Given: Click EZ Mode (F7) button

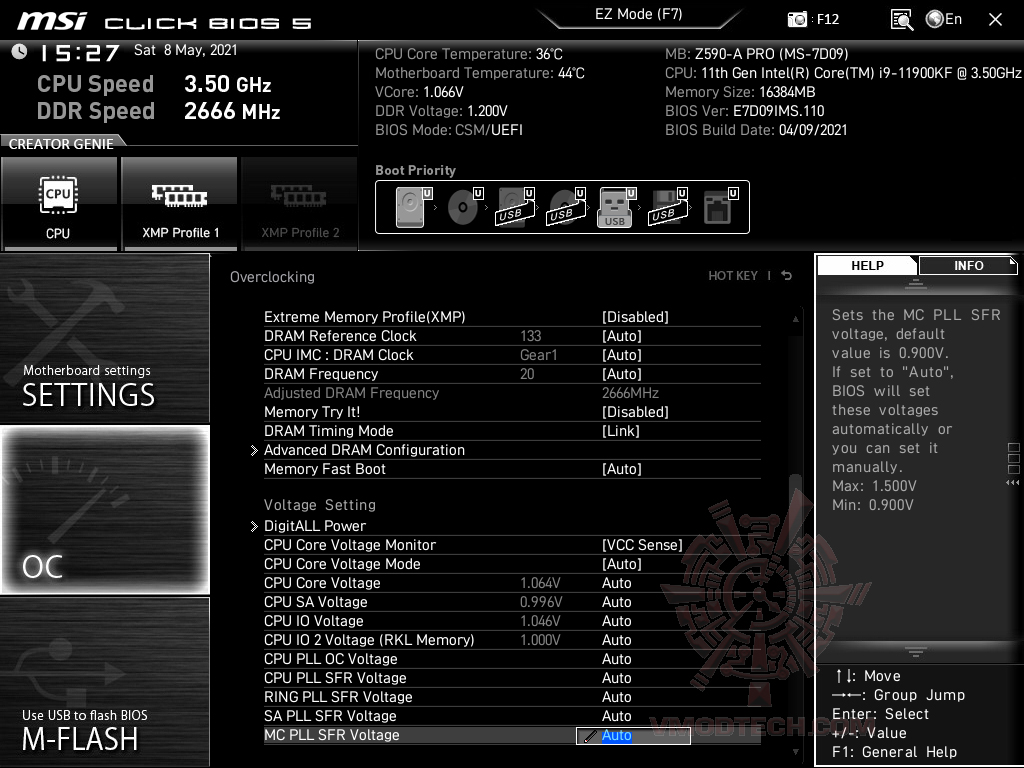Looking at the screenshot, I should tap(638, 14).
